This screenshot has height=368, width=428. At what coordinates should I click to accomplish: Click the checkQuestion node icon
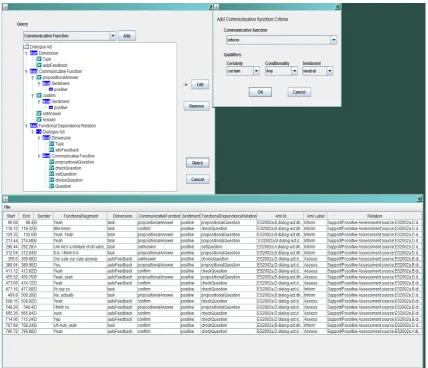[52, 168]
